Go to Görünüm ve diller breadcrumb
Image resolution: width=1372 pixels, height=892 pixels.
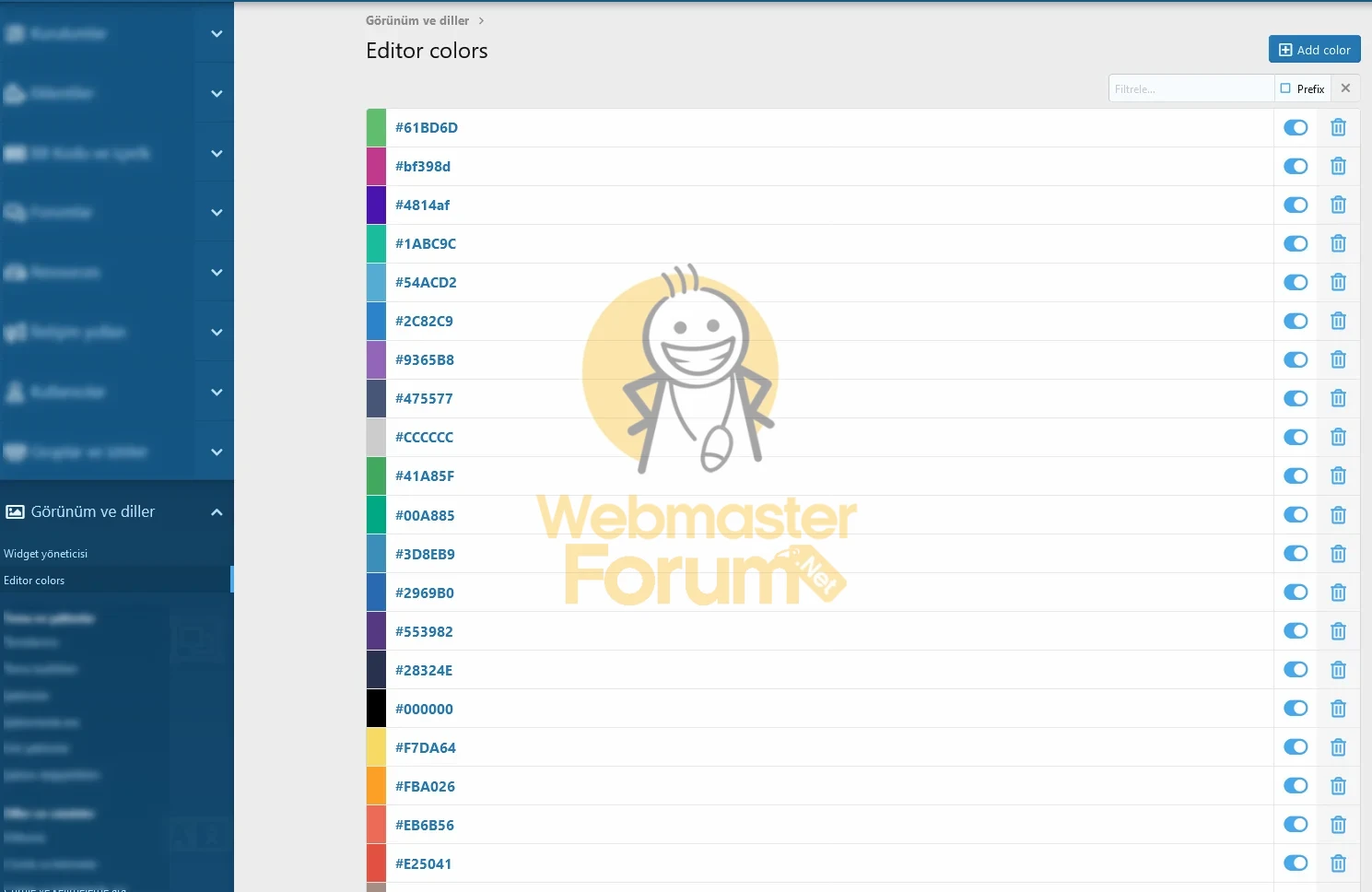click(x=417, y=20)
